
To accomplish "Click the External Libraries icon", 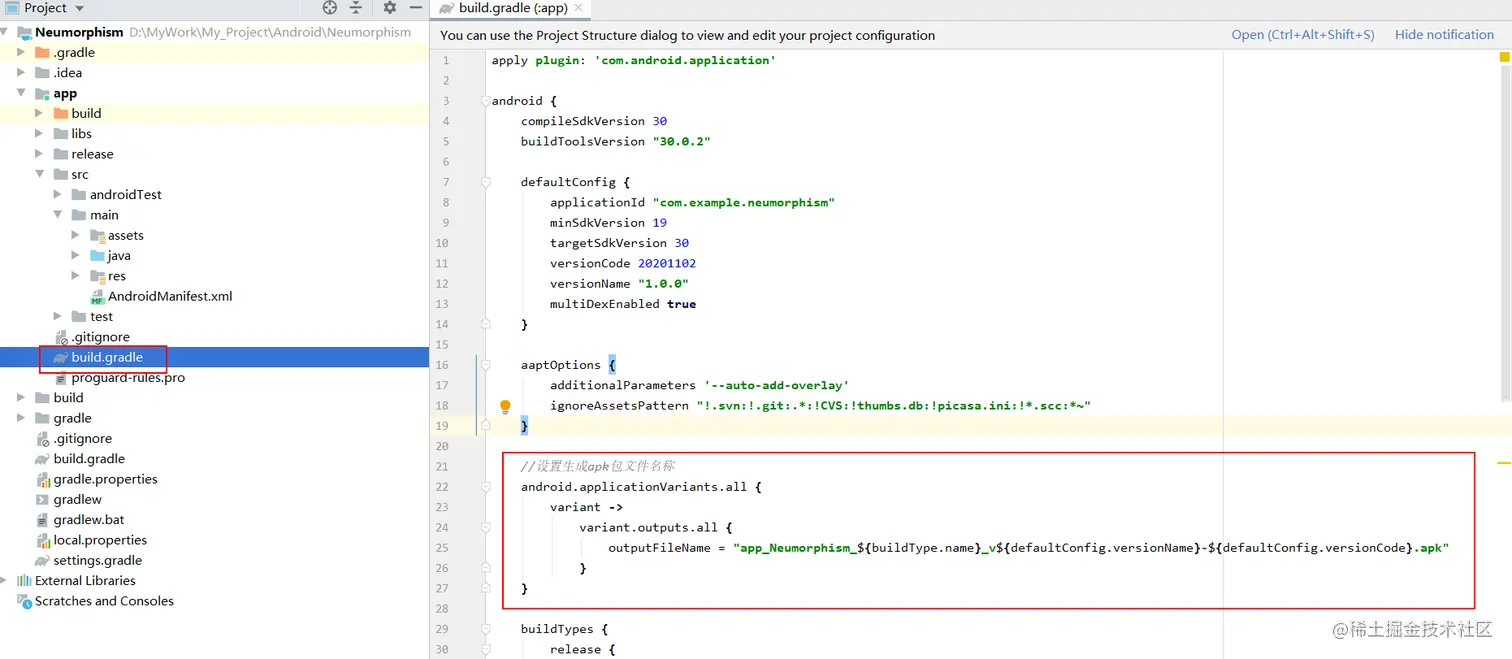I will tap(24, 581).
